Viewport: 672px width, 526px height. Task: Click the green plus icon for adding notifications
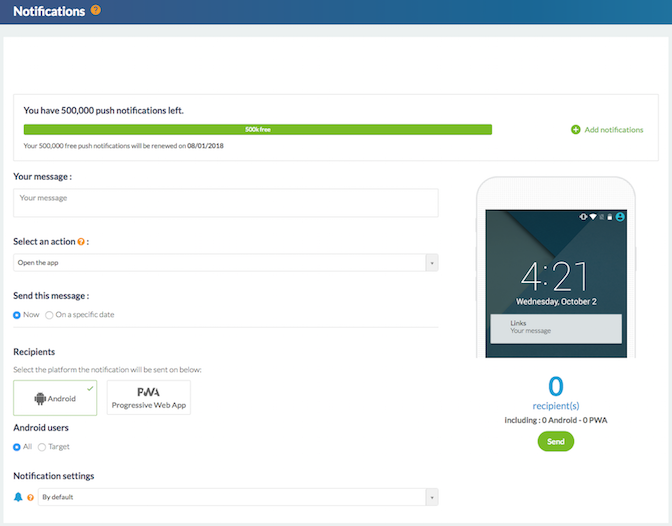click(575, 130)
